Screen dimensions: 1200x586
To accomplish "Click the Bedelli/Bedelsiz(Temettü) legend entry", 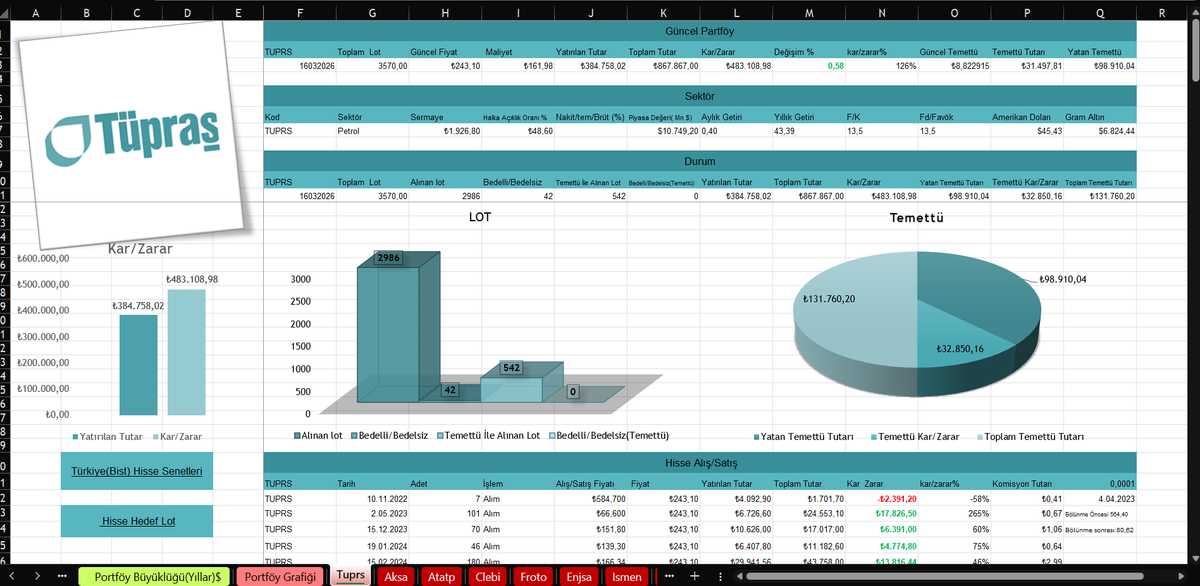I will coord(608,435).
